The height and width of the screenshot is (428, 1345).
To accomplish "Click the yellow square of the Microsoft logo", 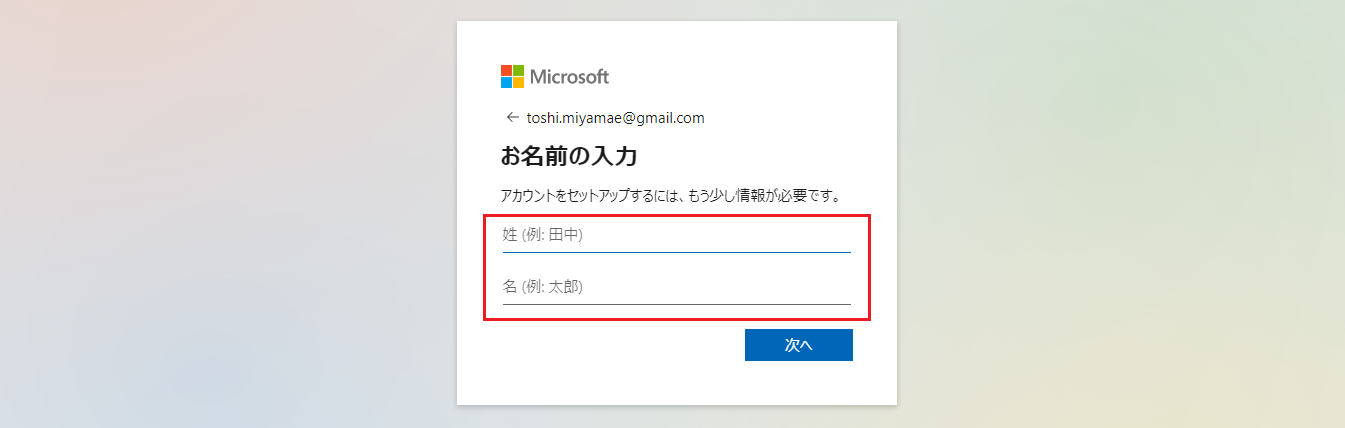I will point(518,83).
